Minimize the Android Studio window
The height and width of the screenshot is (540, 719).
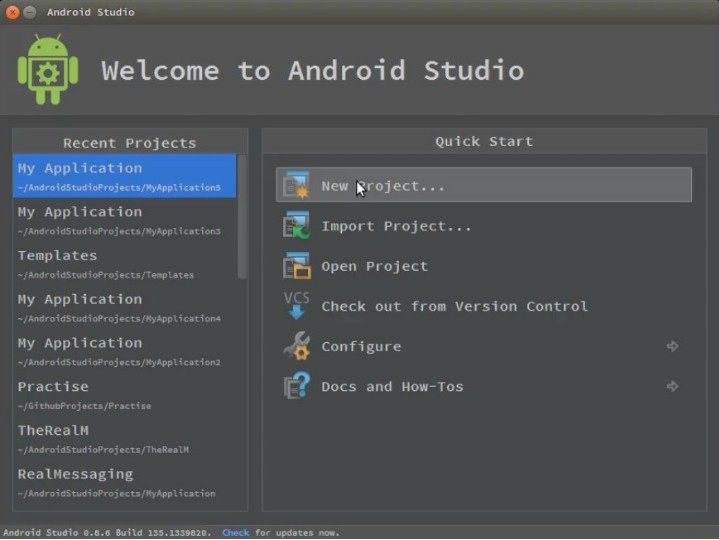pos(30,12)
